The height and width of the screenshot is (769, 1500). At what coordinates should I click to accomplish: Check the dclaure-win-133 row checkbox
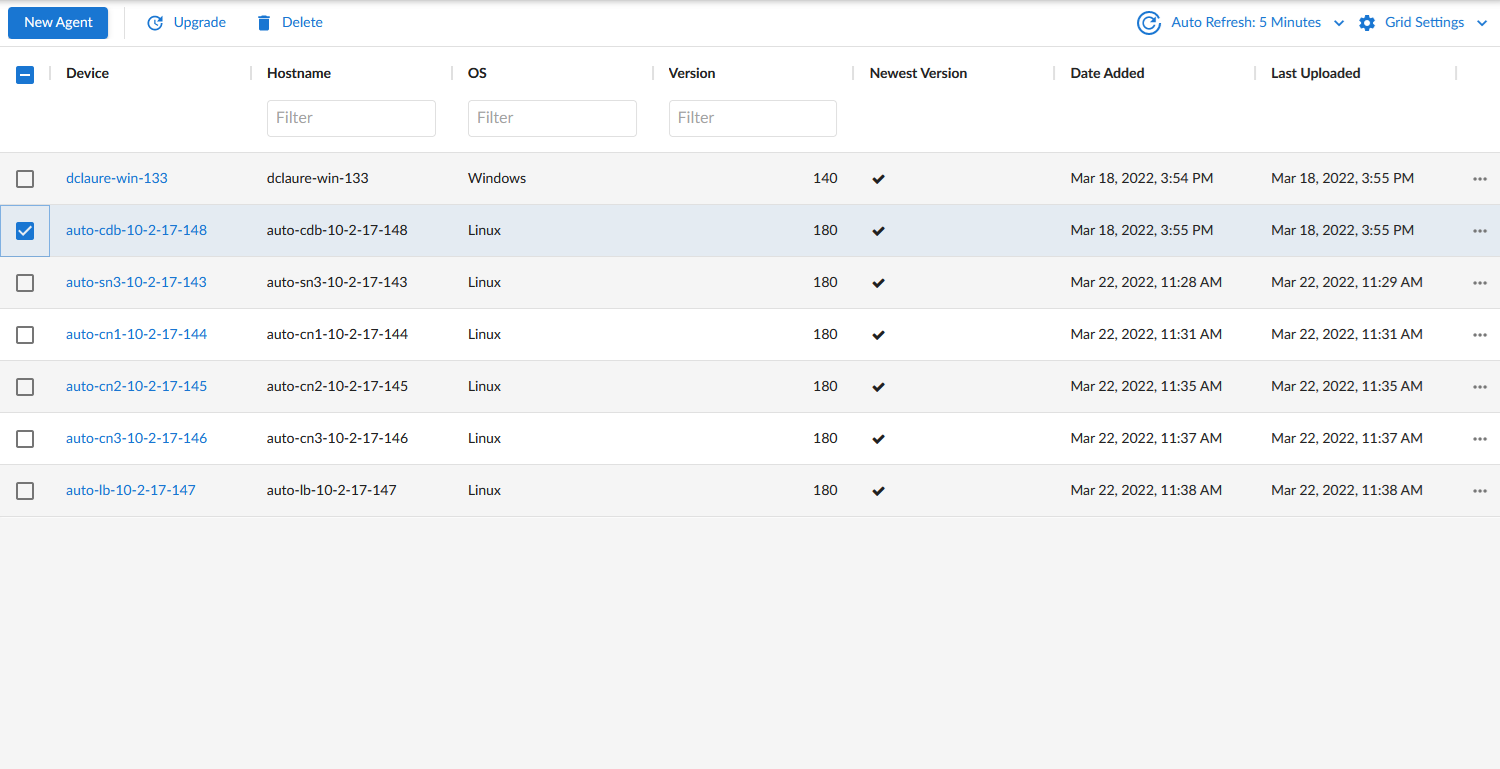(x=25, y=179)
